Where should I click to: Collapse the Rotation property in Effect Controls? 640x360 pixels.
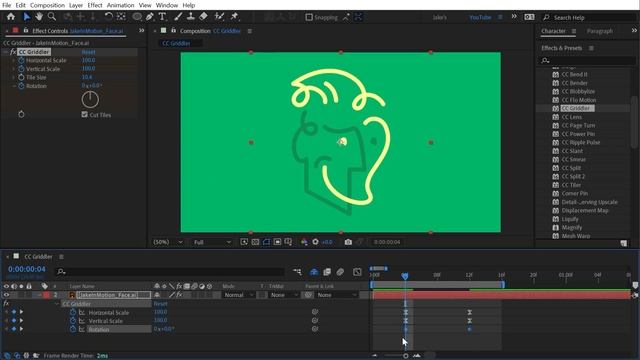(x=14, y=86)
